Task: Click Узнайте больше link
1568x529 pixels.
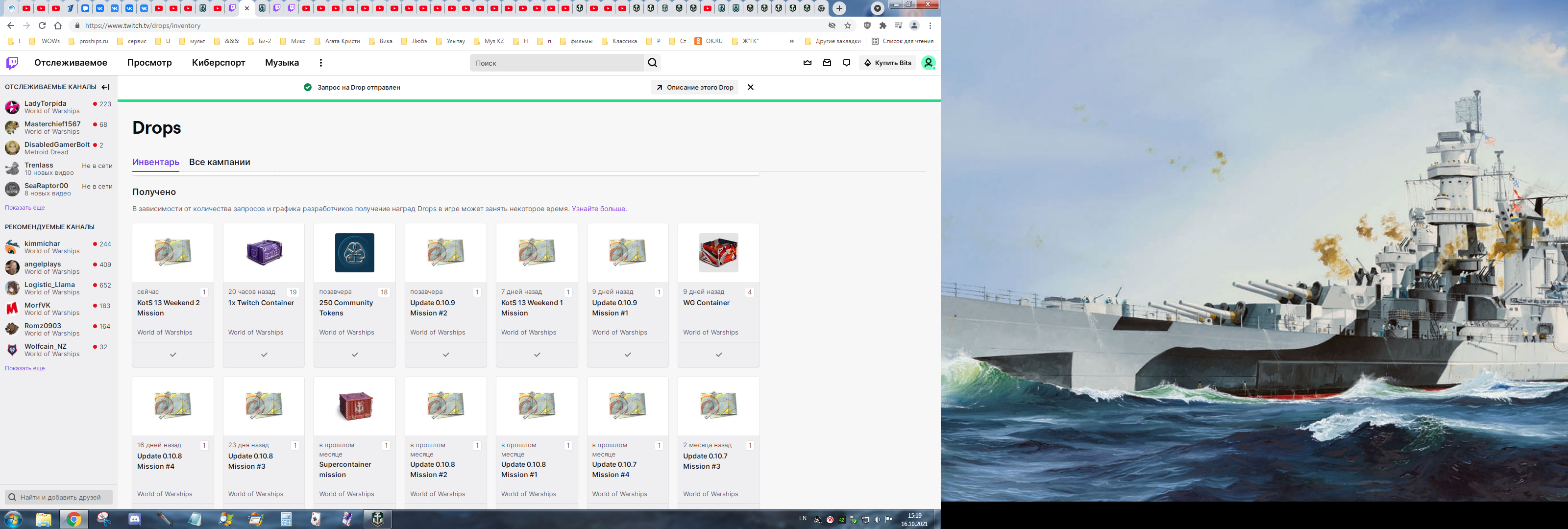Action: point(598,209)
